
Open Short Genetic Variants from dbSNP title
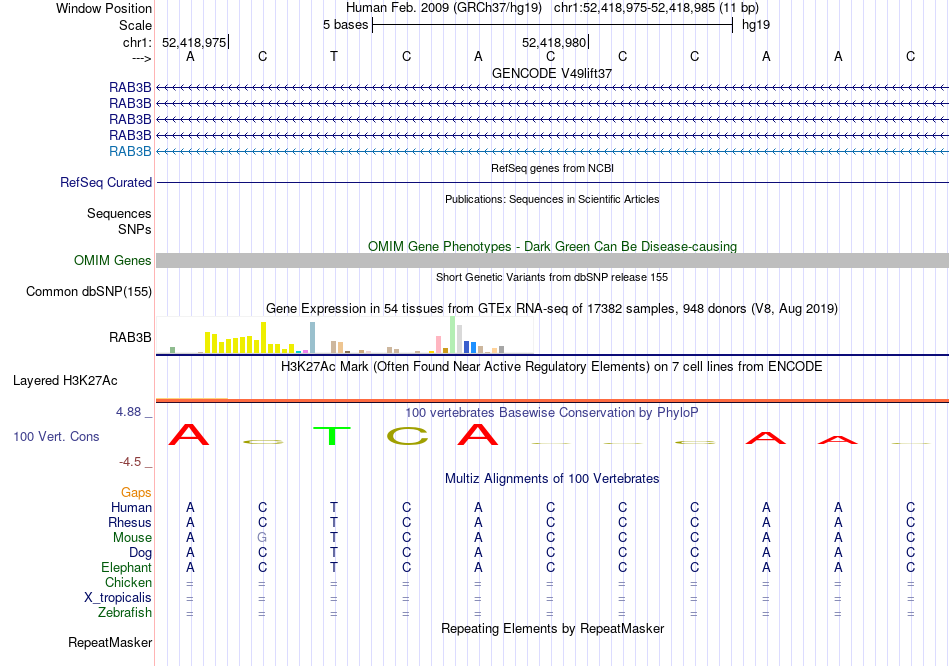[552, 278]
